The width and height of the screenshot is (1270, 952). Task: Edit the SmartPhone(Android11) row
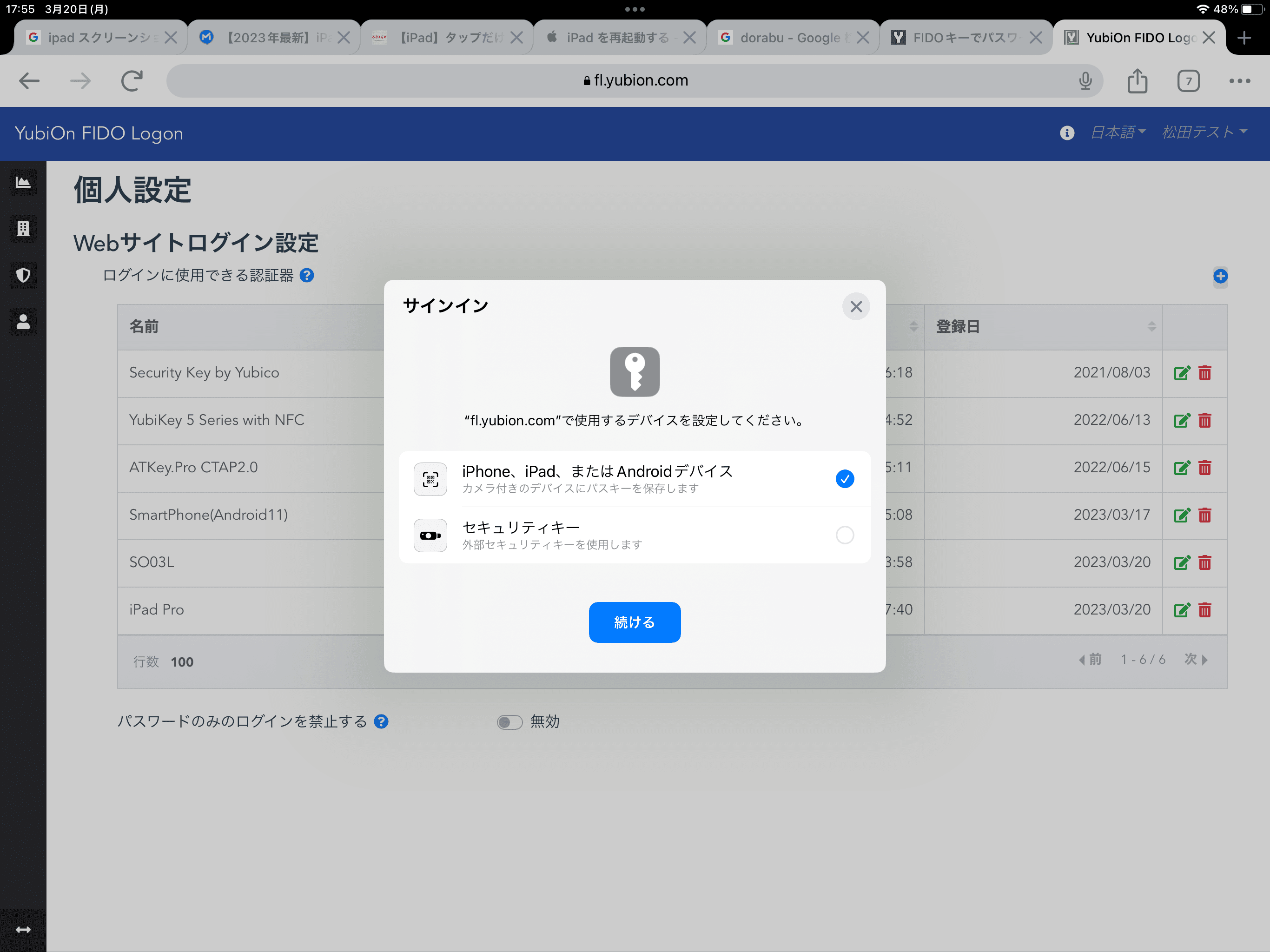[1182, 515]
